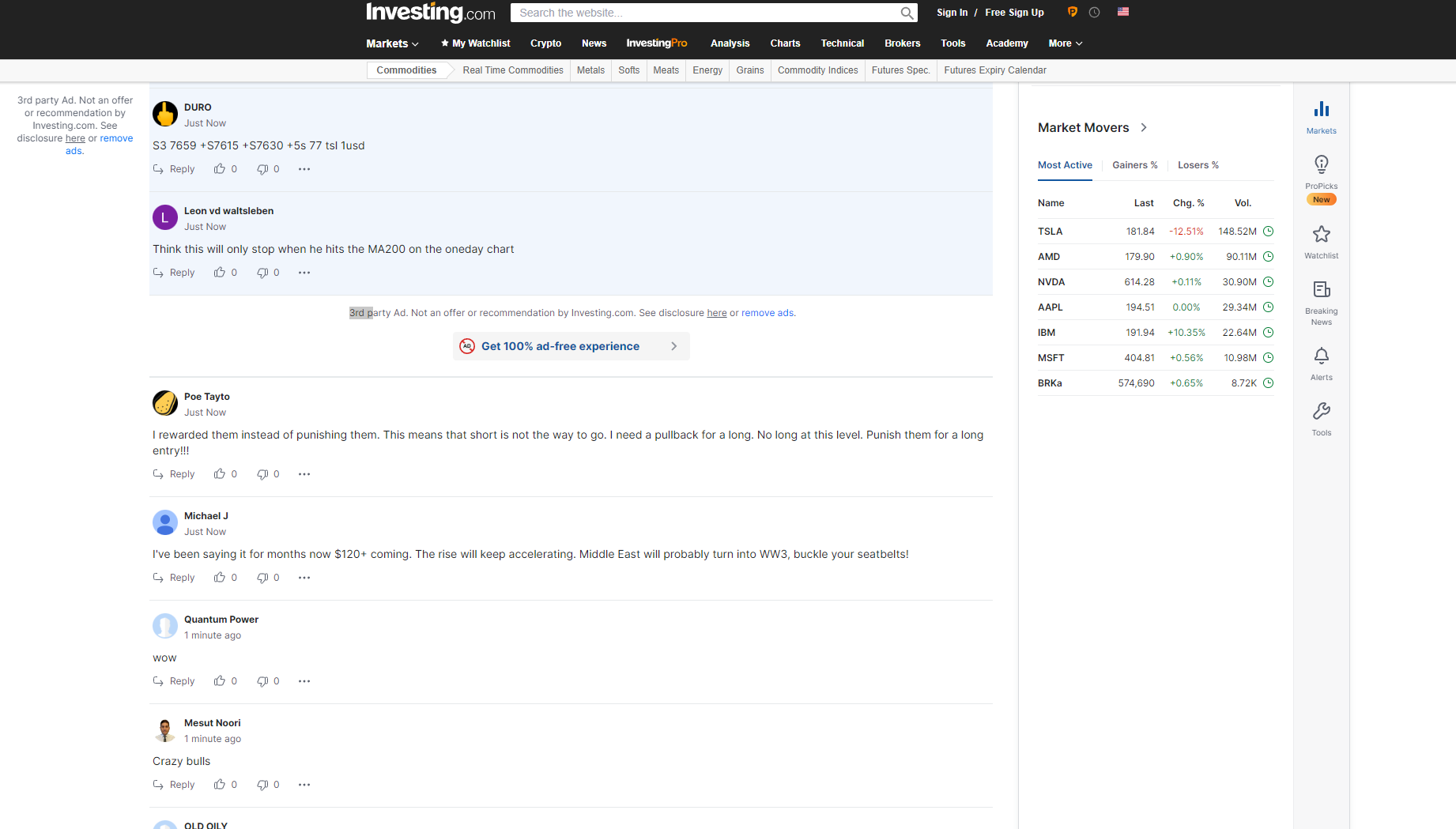Screen dimensions: 1456x829
Task: Reply to Quantum Power's comment
Action: [x=175, y=681]
